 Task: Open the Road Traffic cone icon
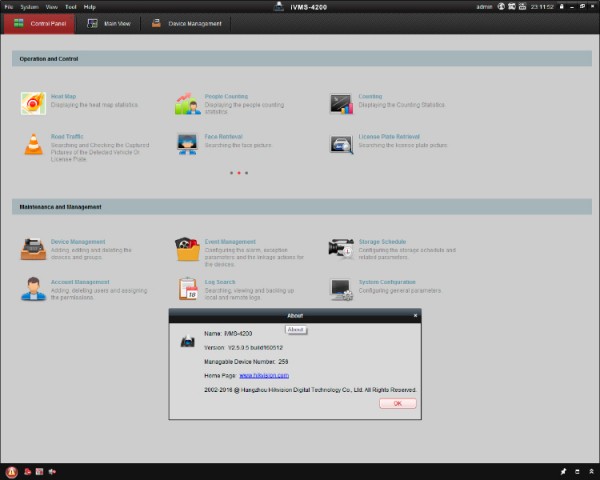33,144
